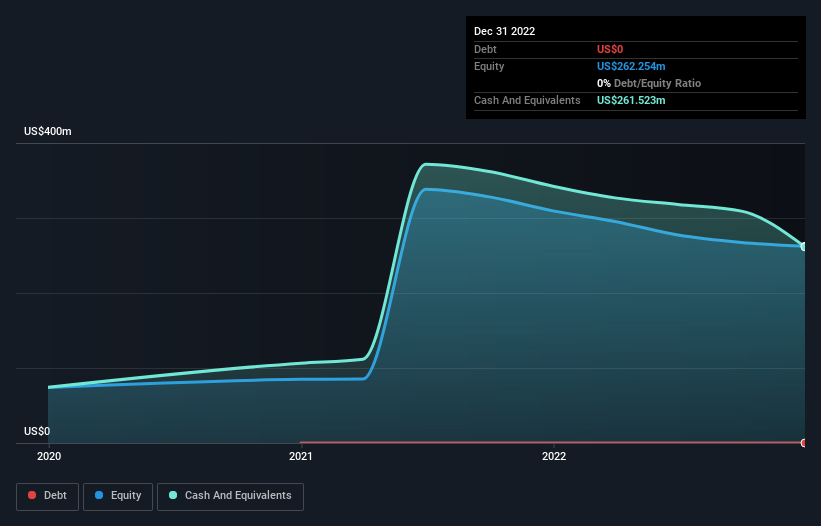
Task: Click the 2020 x-axis label
Action: coord(49,456)
